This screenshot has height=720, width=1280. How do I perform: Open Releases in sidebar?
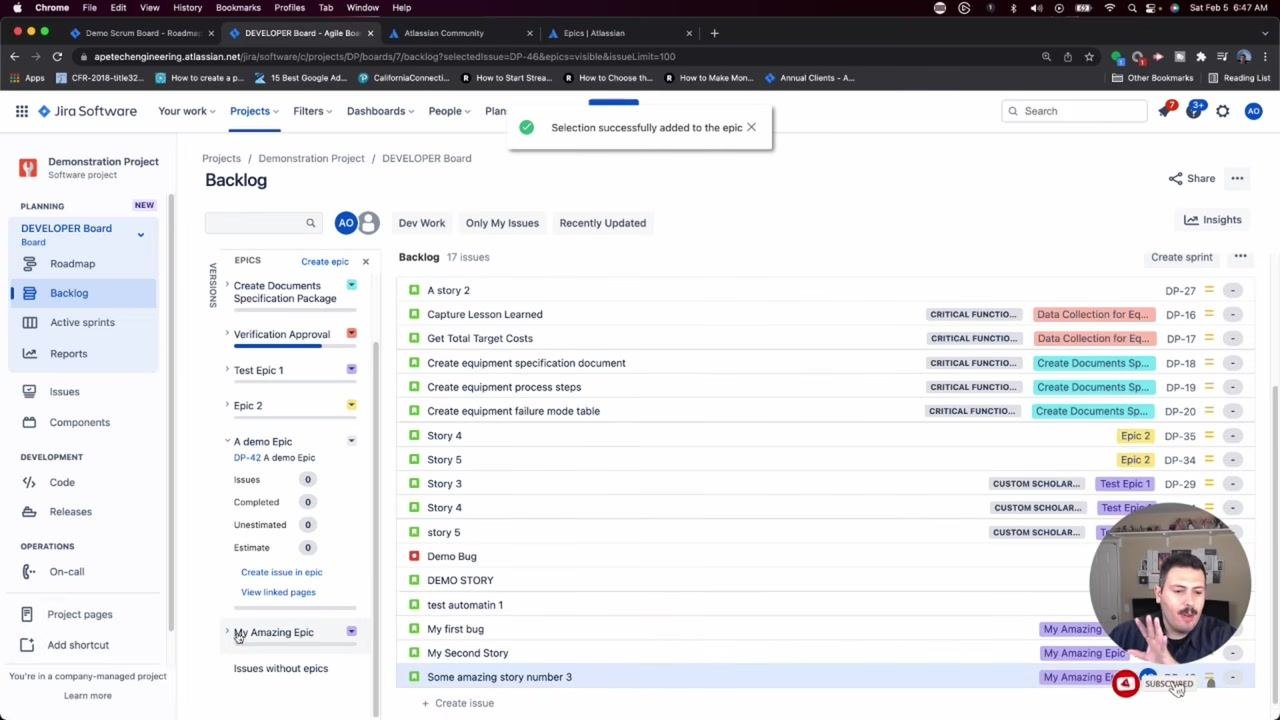(70, 511)
